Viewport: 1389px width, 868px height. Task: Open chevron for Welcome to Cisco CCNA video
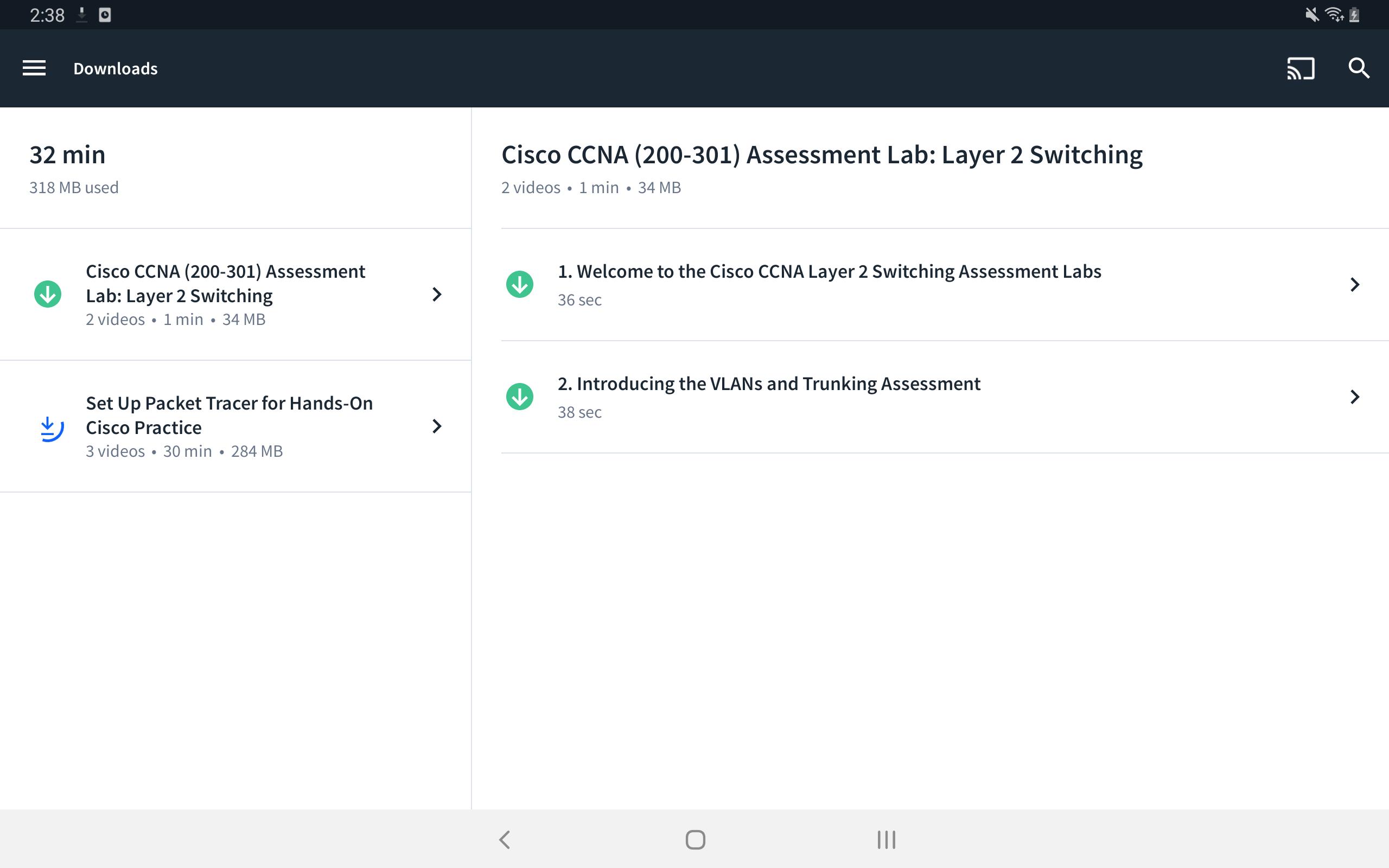1355,284
